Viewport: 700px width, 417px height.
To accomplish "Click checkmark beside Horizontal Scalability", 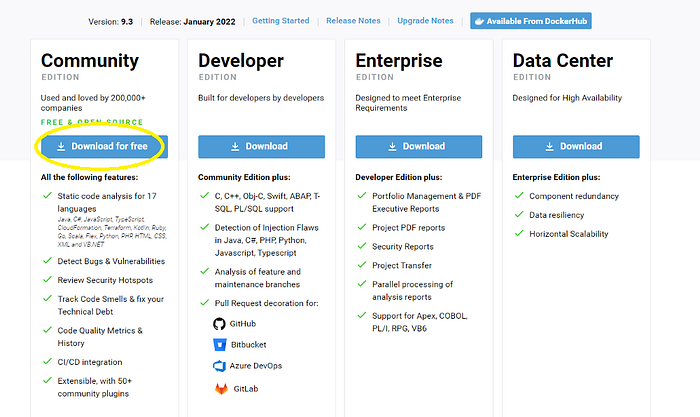I will point(519,233).
